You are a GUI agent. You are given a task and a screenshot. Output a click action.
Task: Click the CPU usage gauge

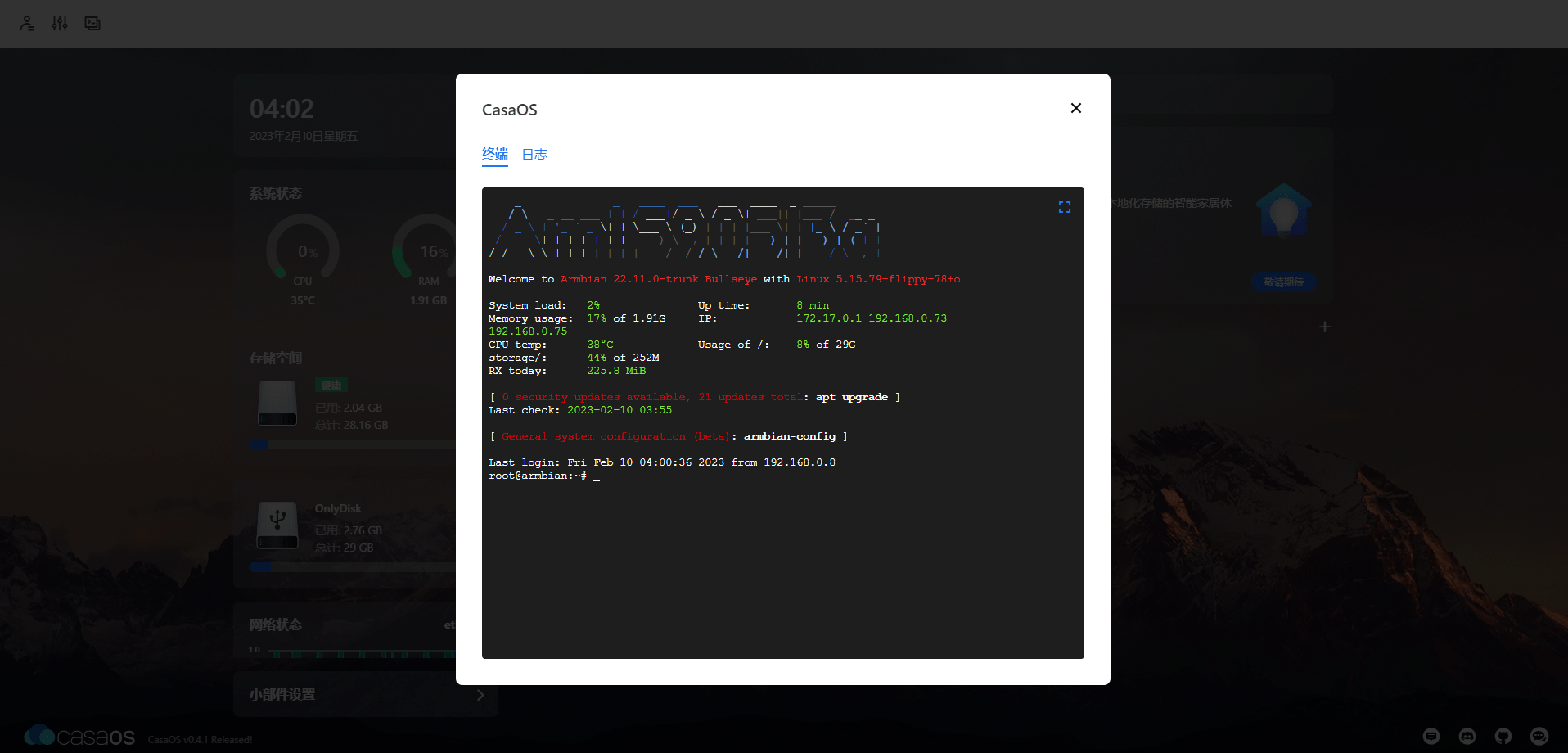tap(303, 250)
